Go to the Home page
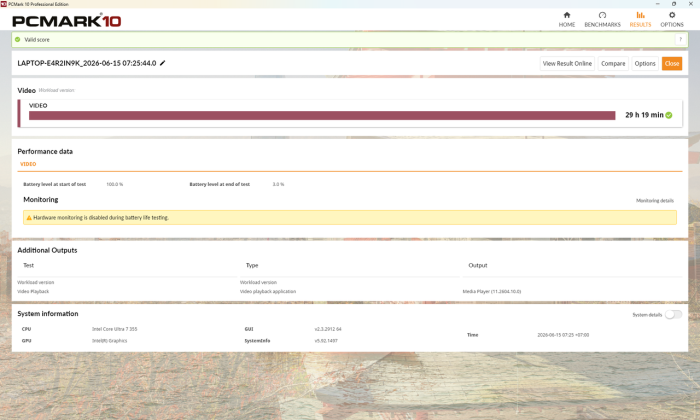Screen dimensions: 700x420 pyautogui.click(x=567, y=20)
